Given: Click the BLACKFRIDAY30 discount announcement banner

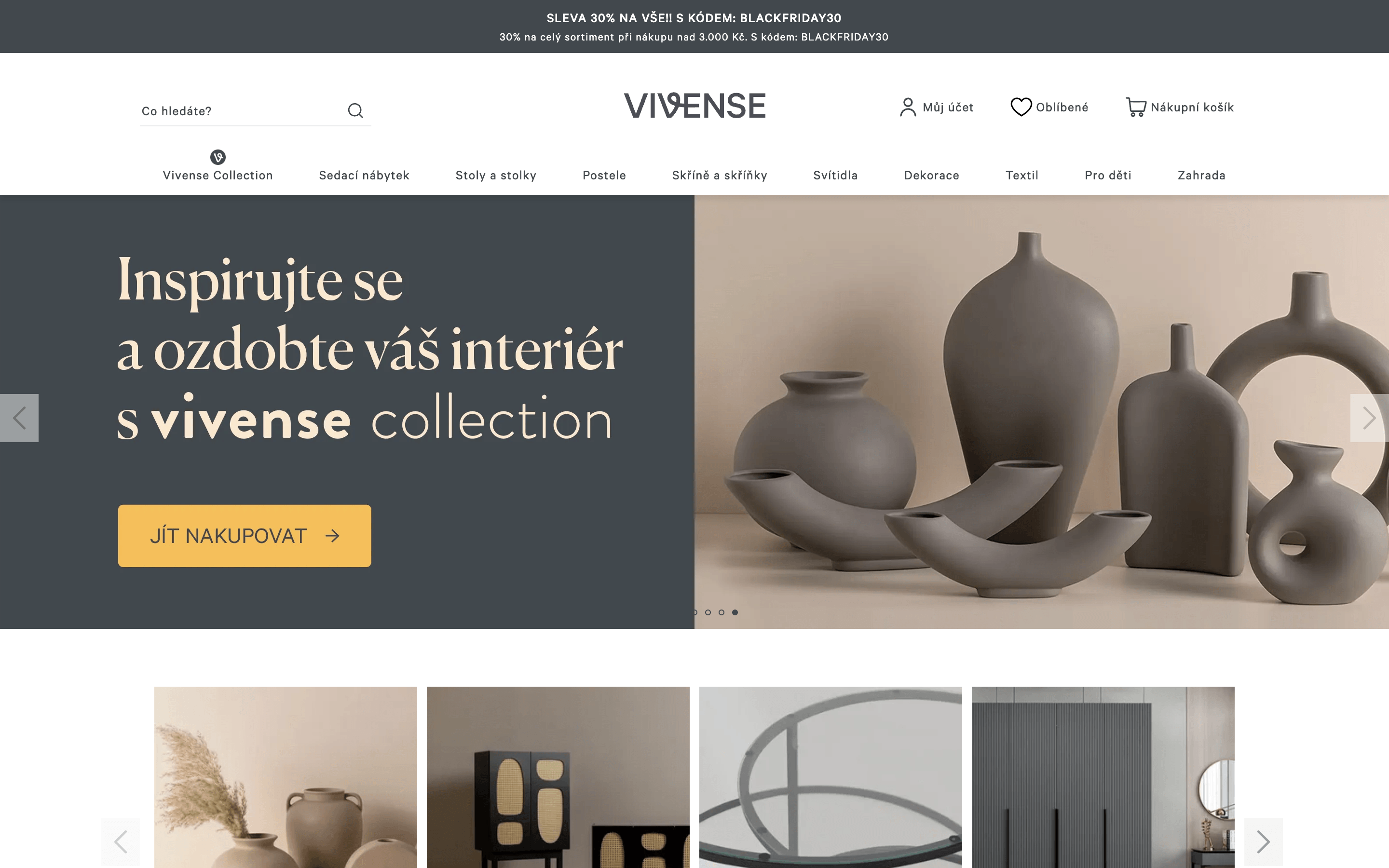Looking at the screenshot, I should click(694, 27).
